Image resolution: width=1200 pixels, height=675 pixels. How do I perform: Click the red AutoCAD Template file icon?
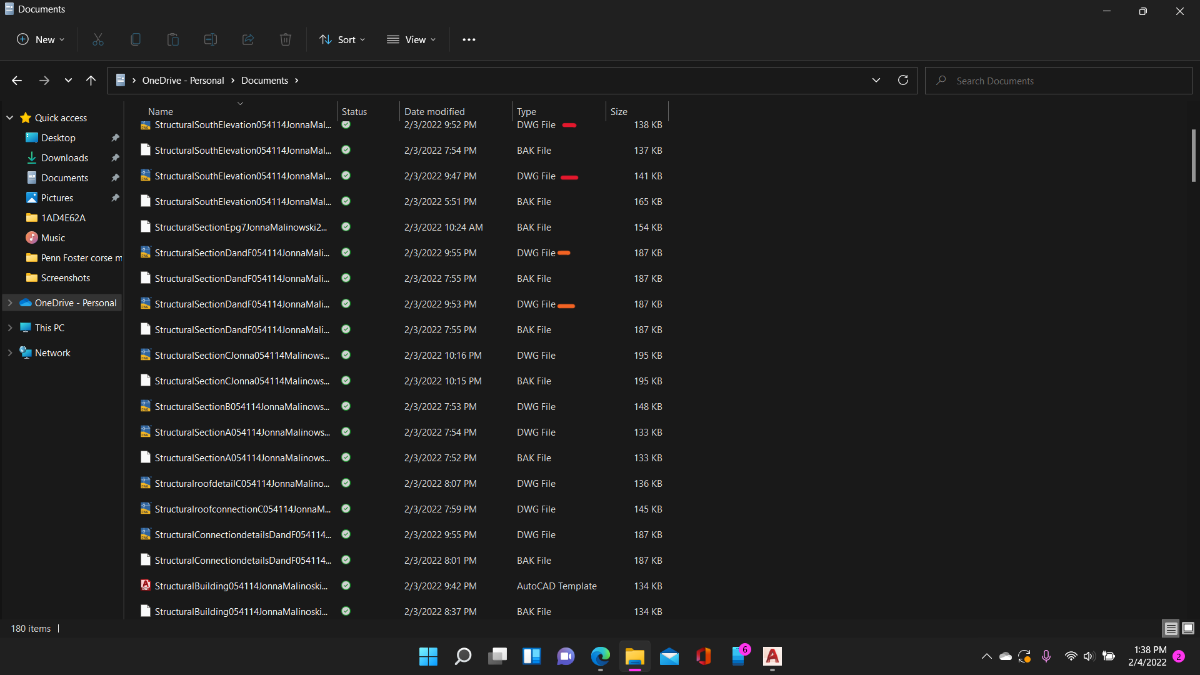pyautogui.click(x=146, y=586)
